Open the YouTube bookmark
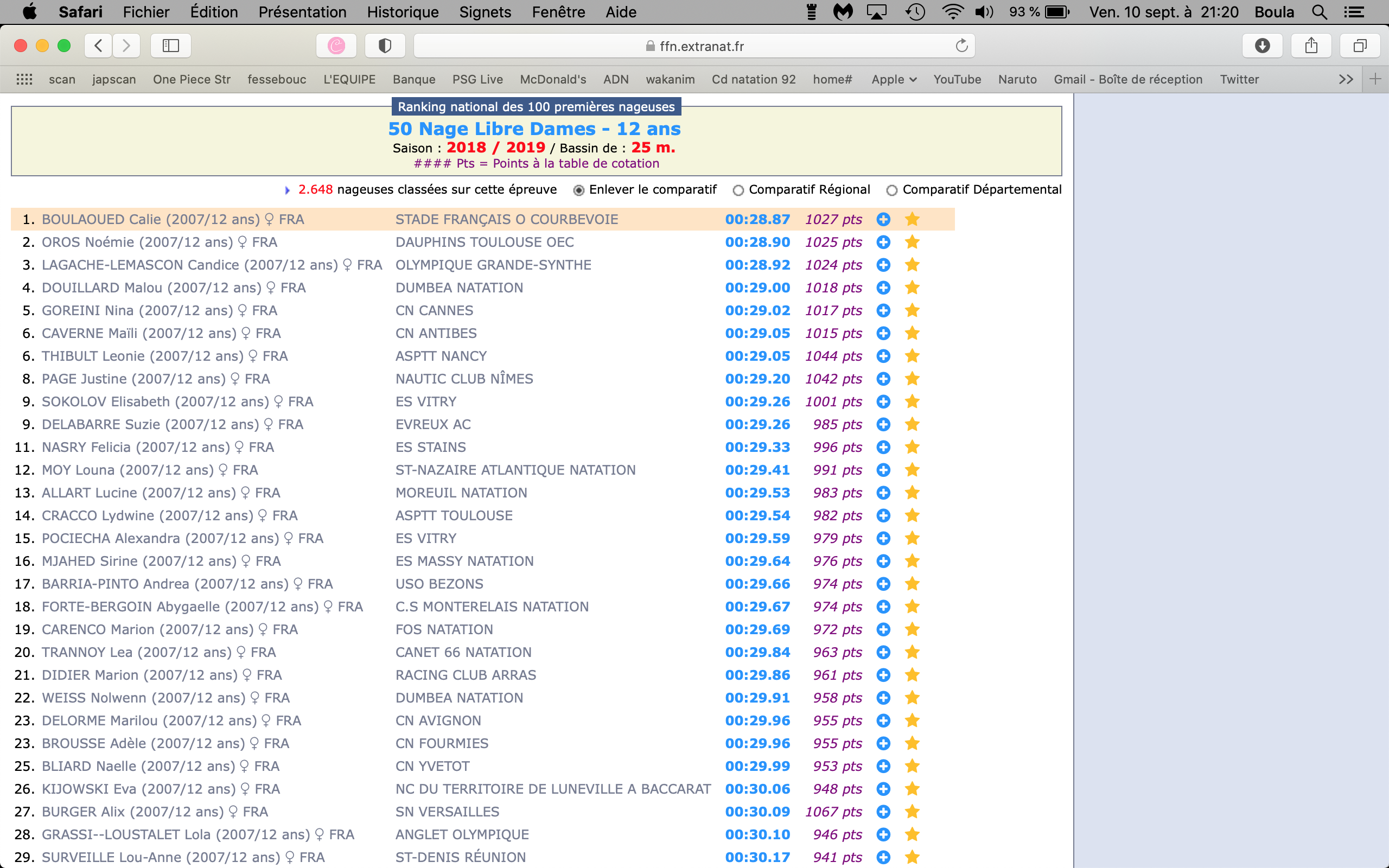The image size is (1389, 868). pos(957,79)
